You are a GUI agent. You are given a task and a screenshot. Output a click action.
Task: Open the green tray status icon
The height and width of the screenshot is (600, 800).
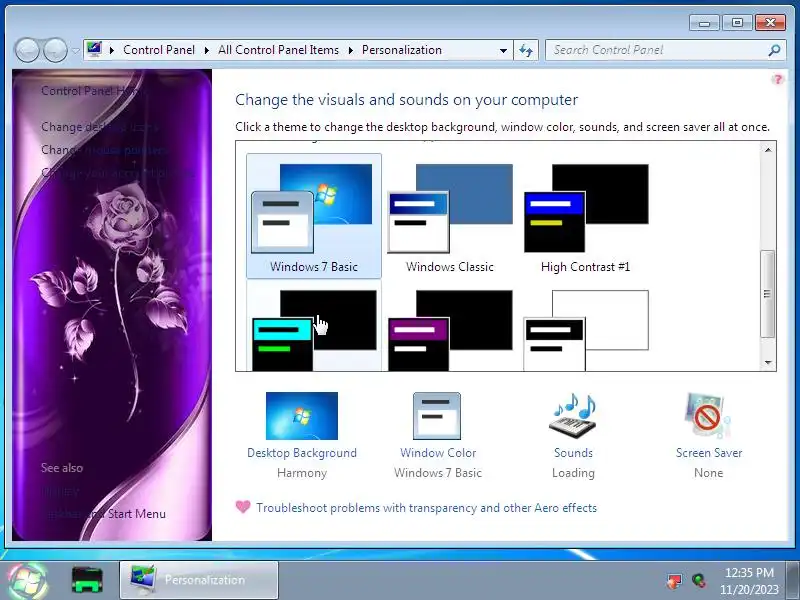coord(699,581)
